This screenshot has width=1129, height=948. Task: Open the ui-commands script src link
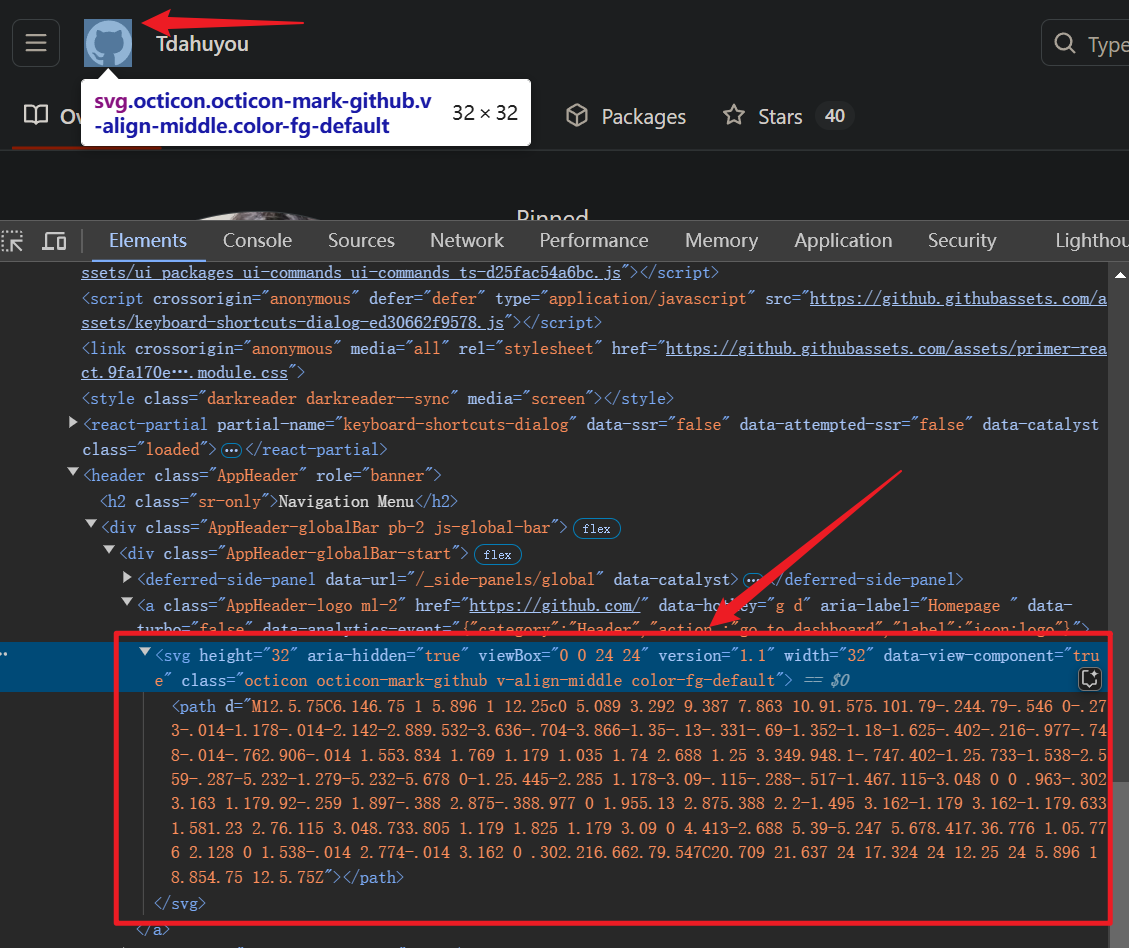click(x=351, y=273)
